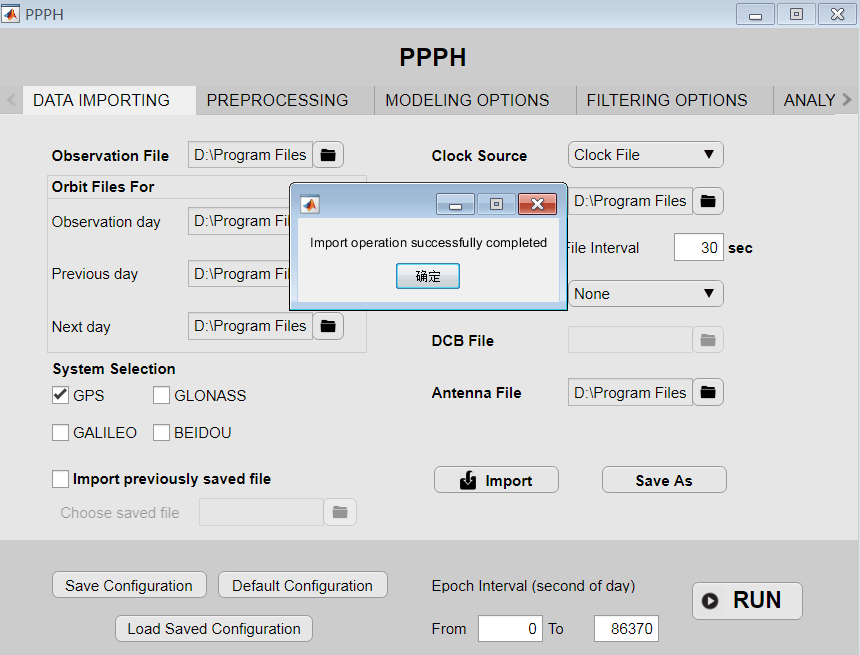860x655 pixels.
Task: Open the Observation File folder browser
Action: [x=328, y=155]
